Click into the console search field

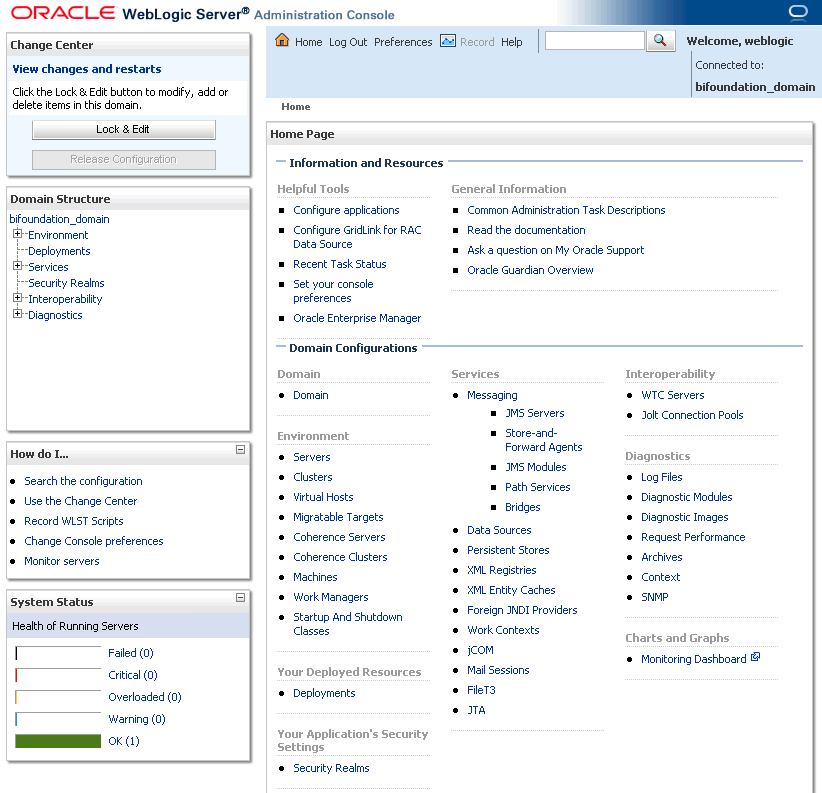click(594, 41)
